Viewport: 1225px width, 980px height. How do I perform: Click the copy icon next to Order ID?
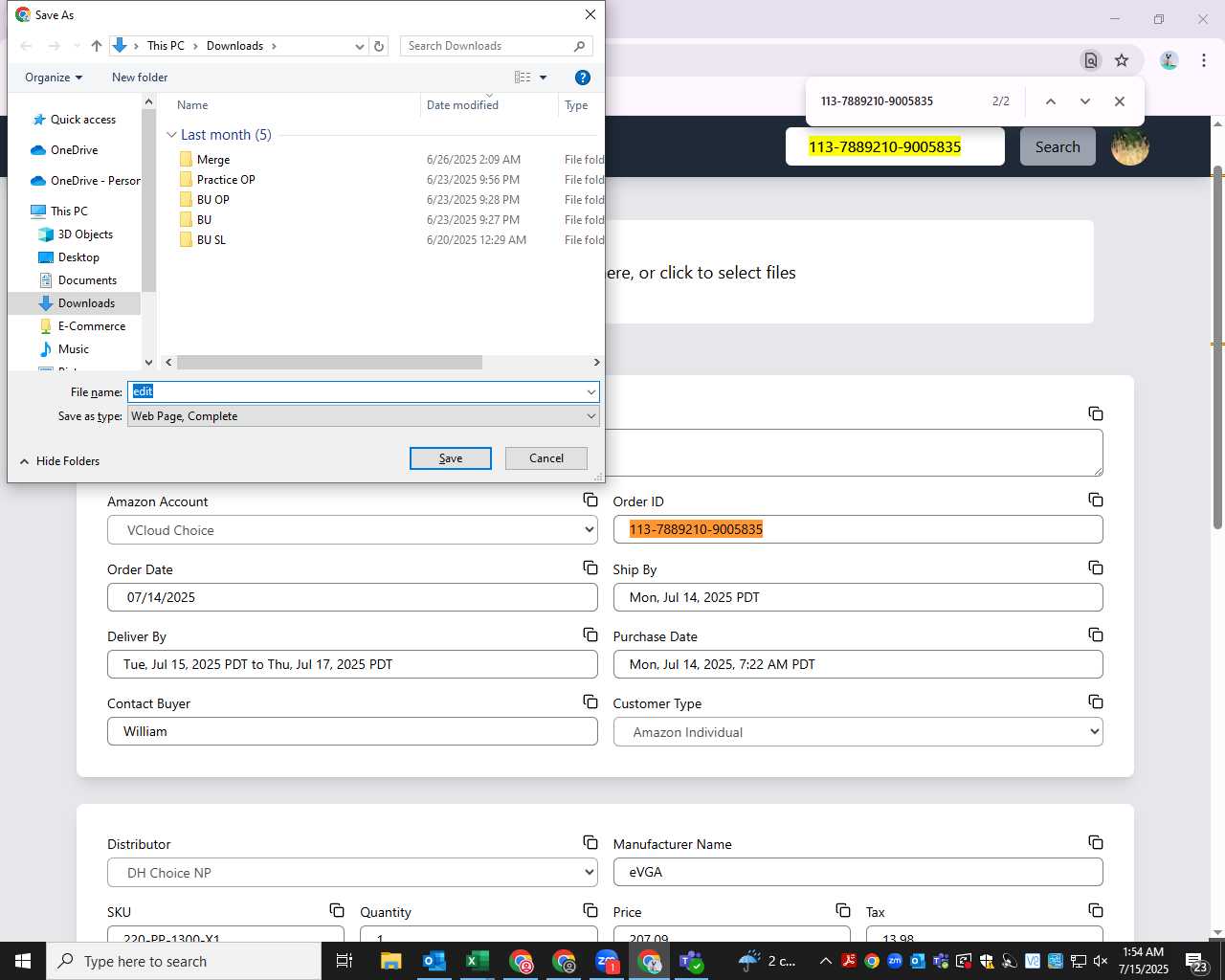pos(1096,500)
